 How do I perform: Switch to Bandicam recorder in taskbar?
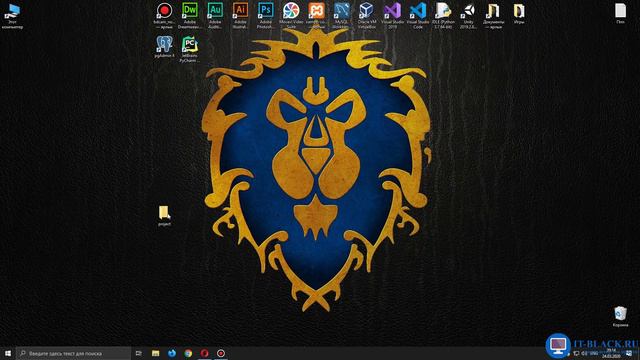point(221,353)
